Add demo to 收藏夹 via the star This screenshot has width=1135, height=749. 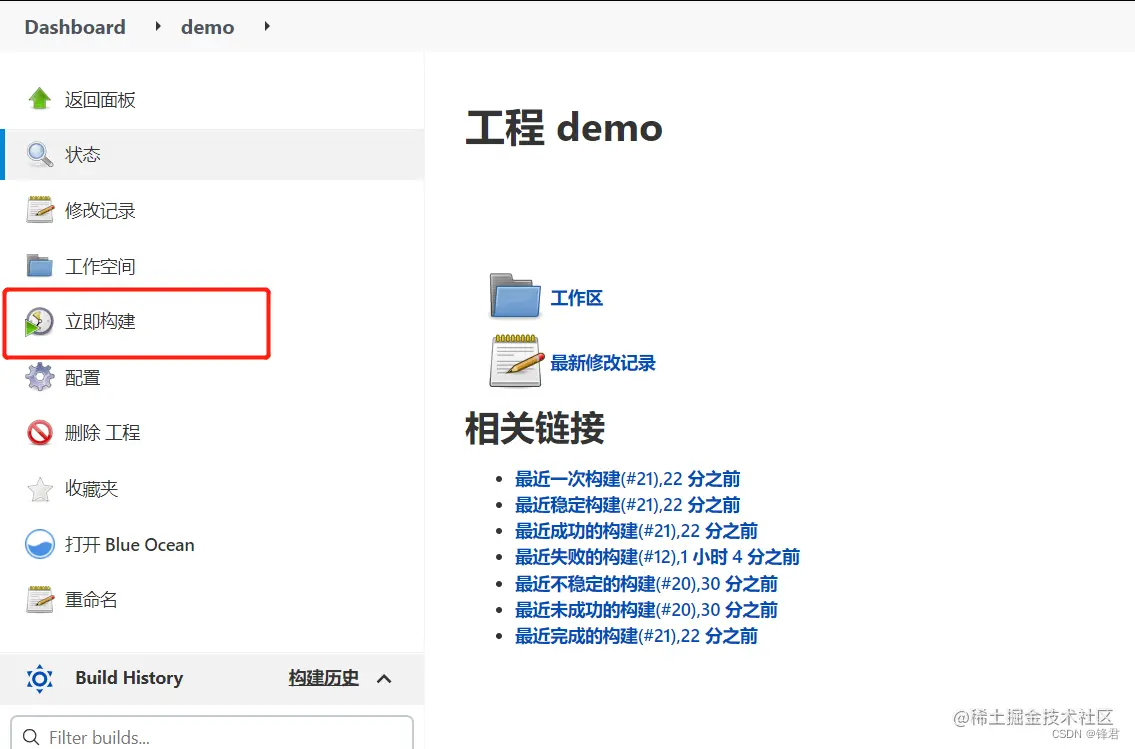[40, 488]
